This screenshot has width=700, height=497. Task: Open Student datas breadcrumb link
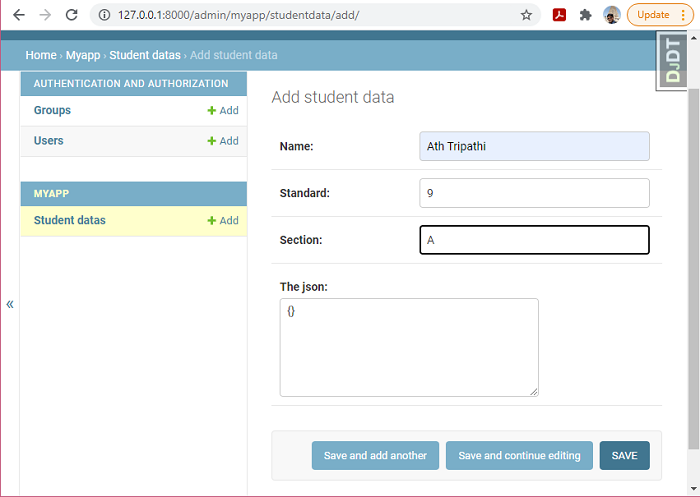[145, 55]
